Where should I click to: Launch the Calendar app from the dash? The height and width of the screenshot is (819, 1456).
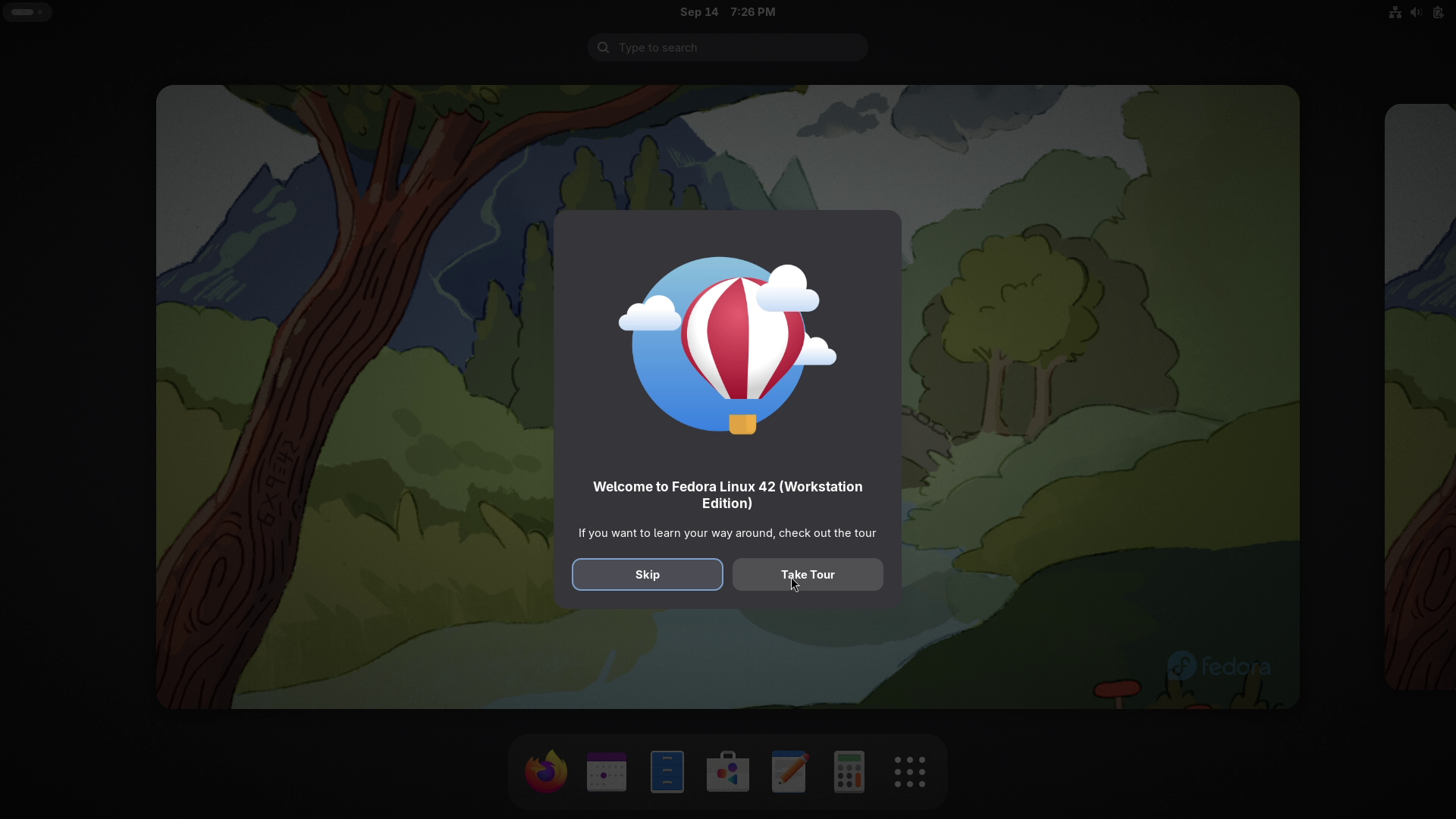click(x=607, y=772)
